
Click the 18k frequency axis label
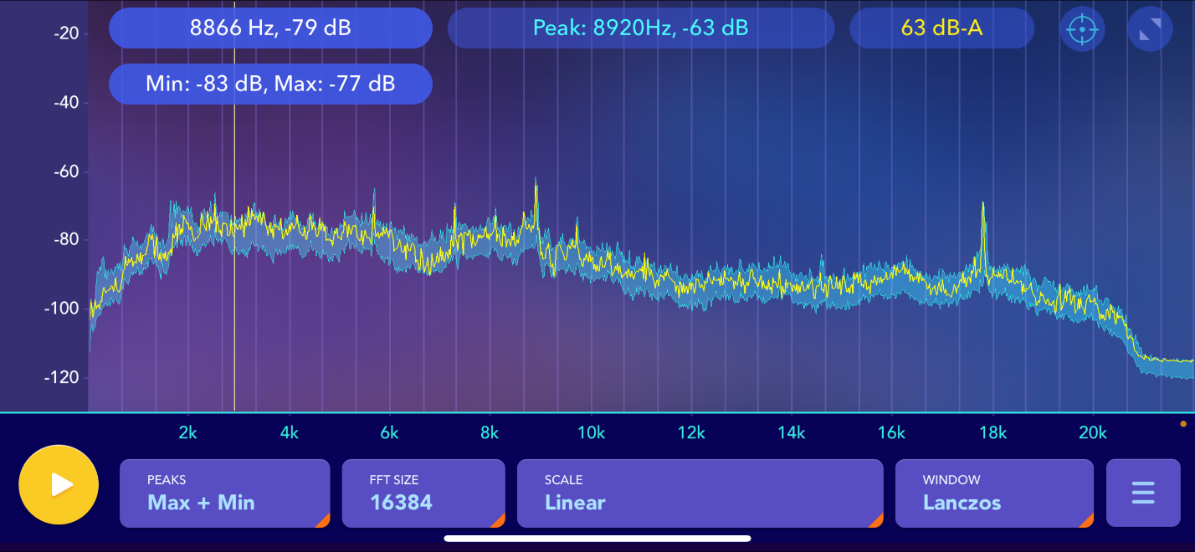click(x=992, y=432)
